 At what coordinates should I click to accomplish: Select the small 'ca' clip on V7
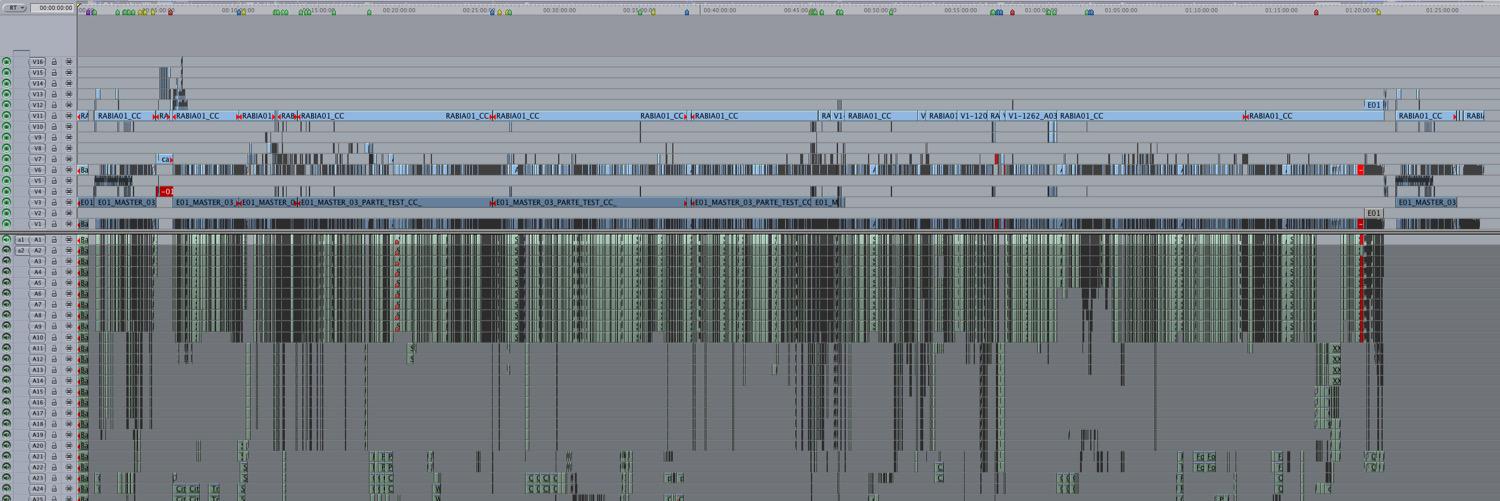point(165,159)
